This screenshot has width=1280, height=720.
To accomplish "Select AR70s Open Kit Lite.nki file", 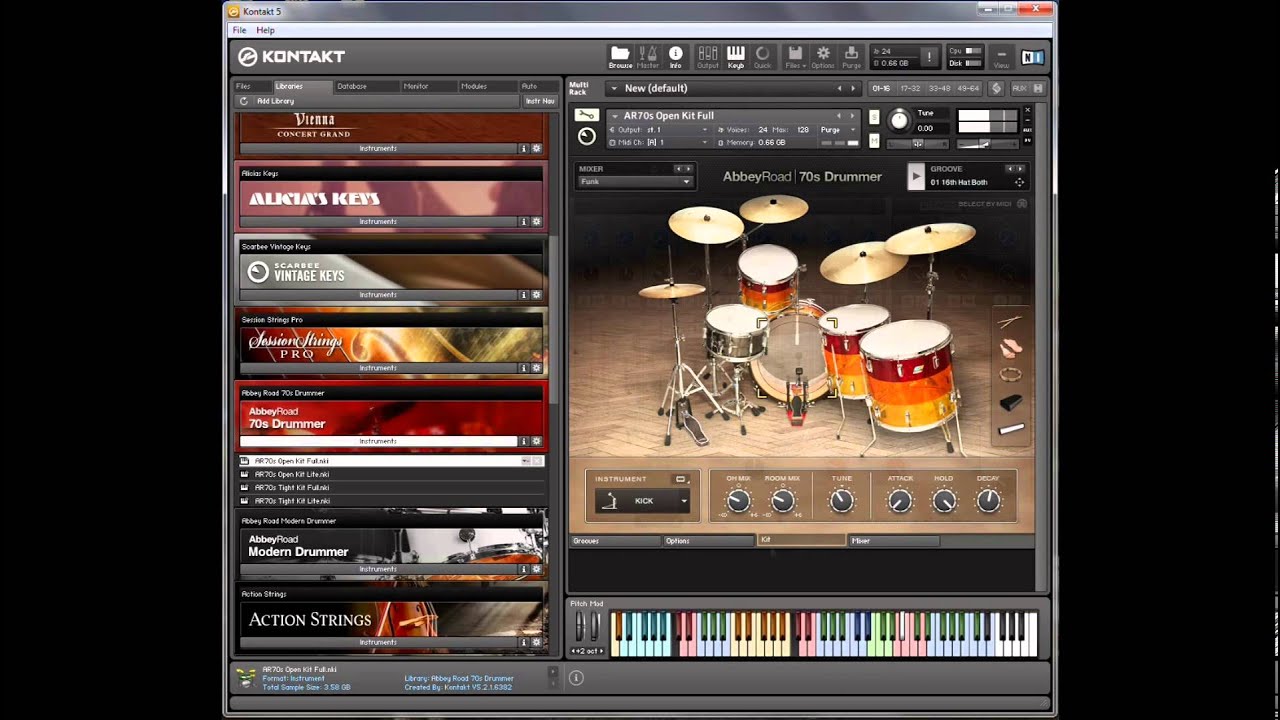I will coord(292,474).
